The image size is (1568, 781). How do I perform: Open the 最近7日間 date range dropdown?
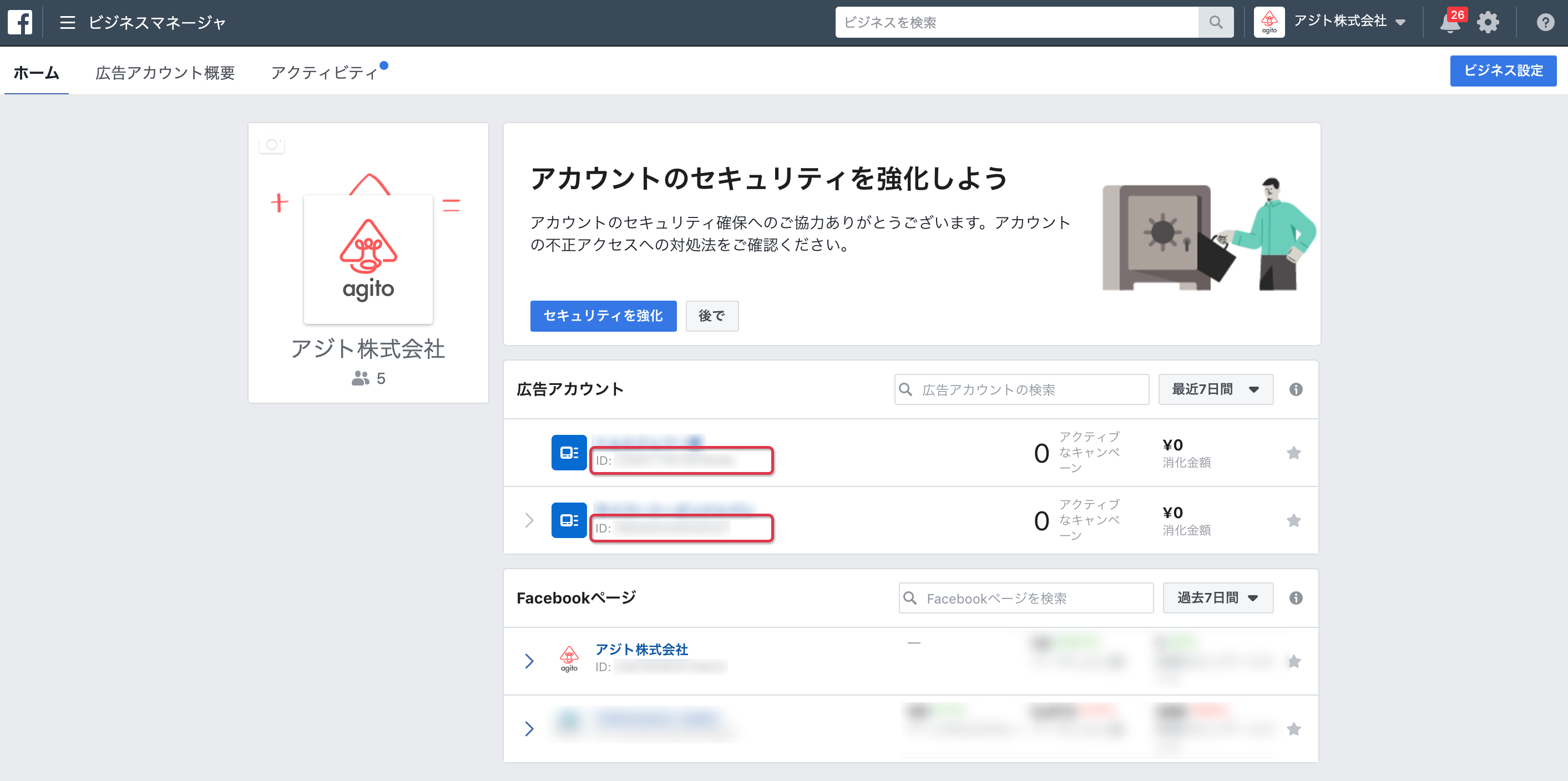(x=1216, y=389)
